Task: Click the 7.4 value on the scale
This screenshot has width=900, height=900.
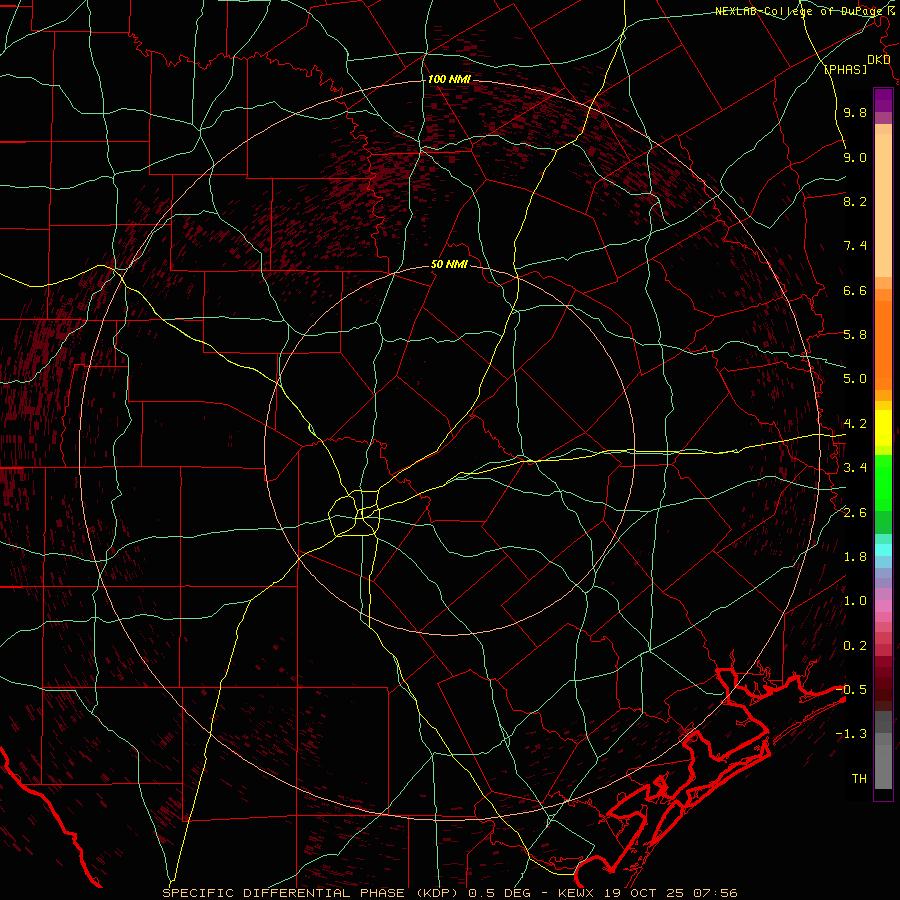Action: coord(855,246)
